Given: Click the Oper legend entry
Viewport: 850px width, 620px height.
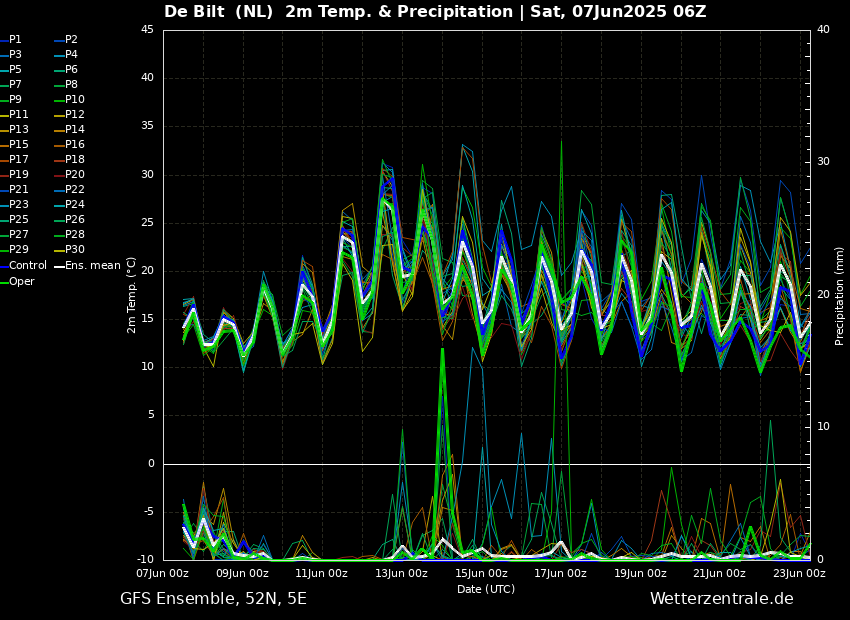Looking at the screenshot, I should (17, 281).
